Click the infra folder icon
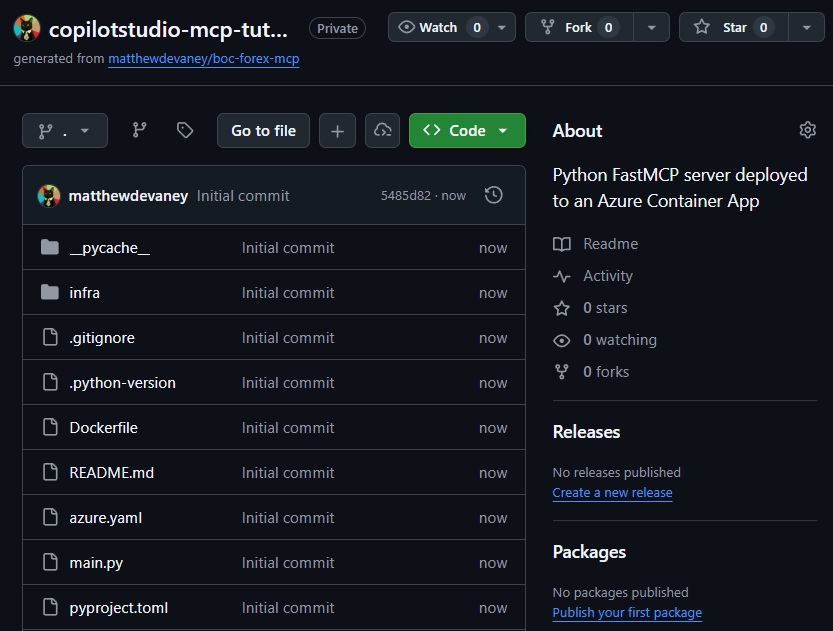The height and width of the screenshot is (631, 833). [50, 292]
